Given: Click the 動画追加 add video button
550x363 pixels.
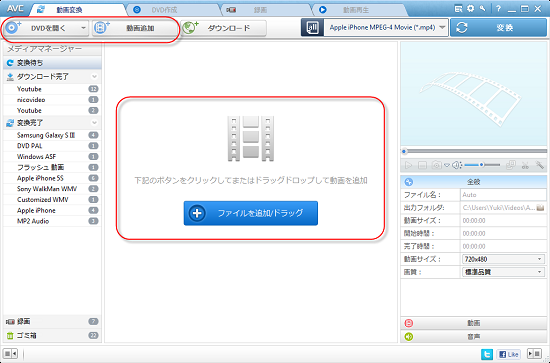Looking at the screenshot, I should click(135, 28).
